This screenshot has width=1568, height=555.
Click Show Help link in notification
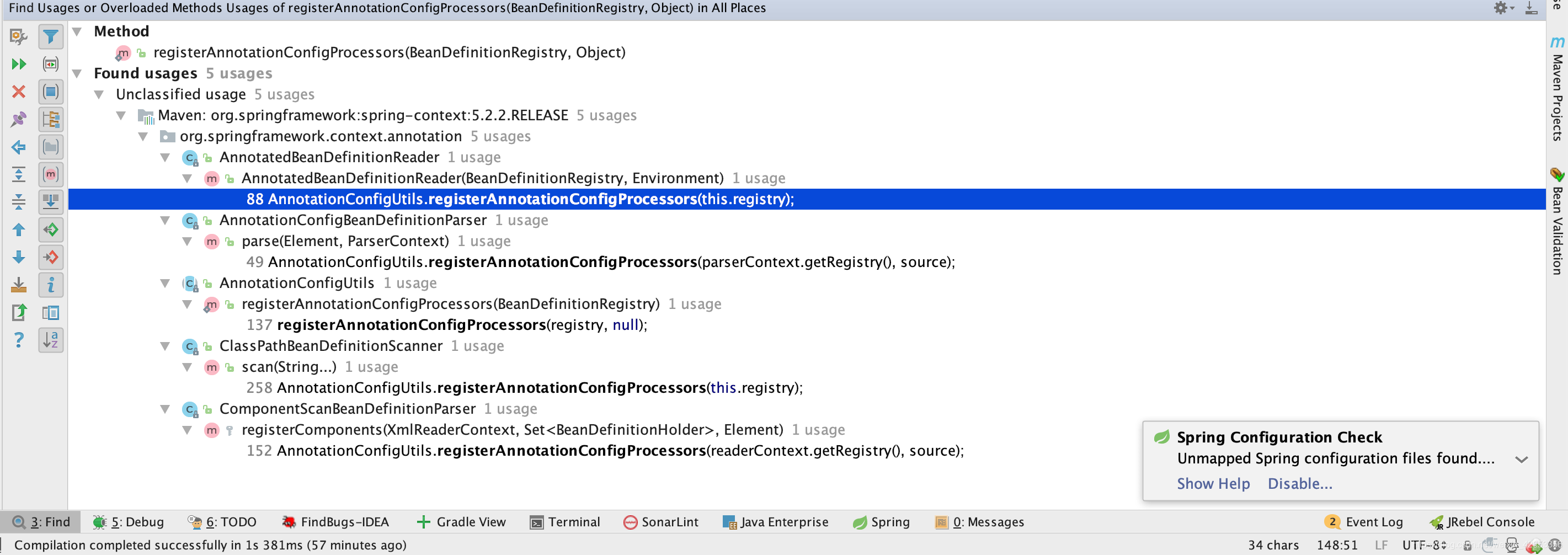click(x=1213, y=484)
